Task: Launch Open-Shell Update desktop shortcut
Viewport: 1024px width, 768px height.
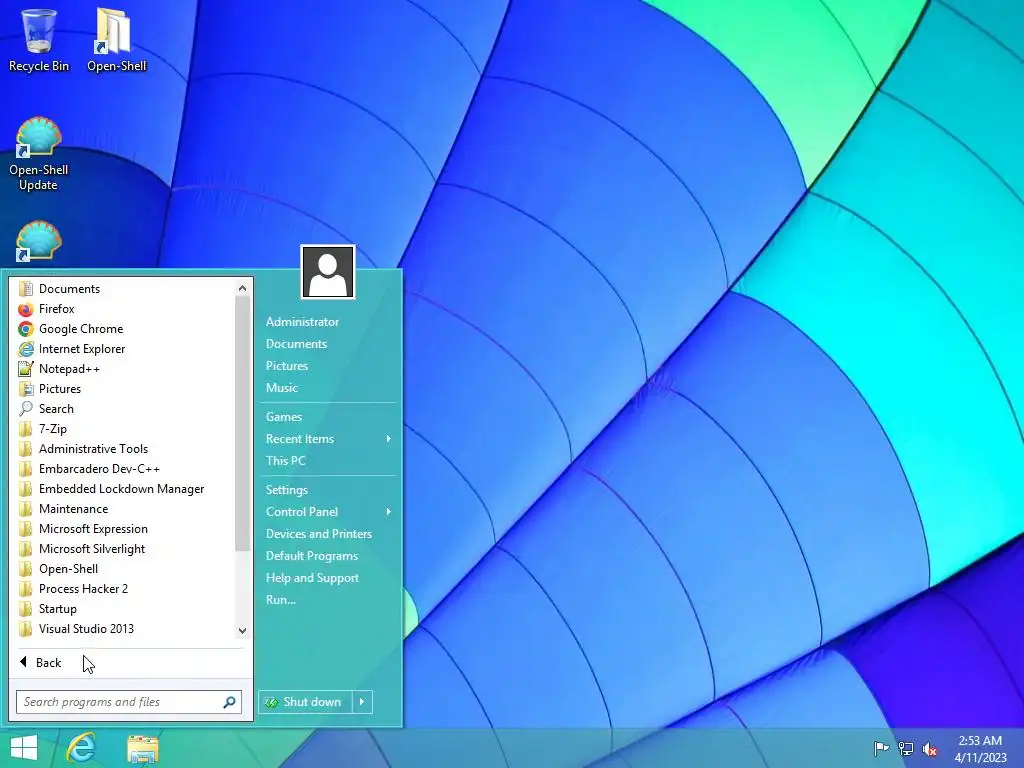Action: (x=39, y=154)
